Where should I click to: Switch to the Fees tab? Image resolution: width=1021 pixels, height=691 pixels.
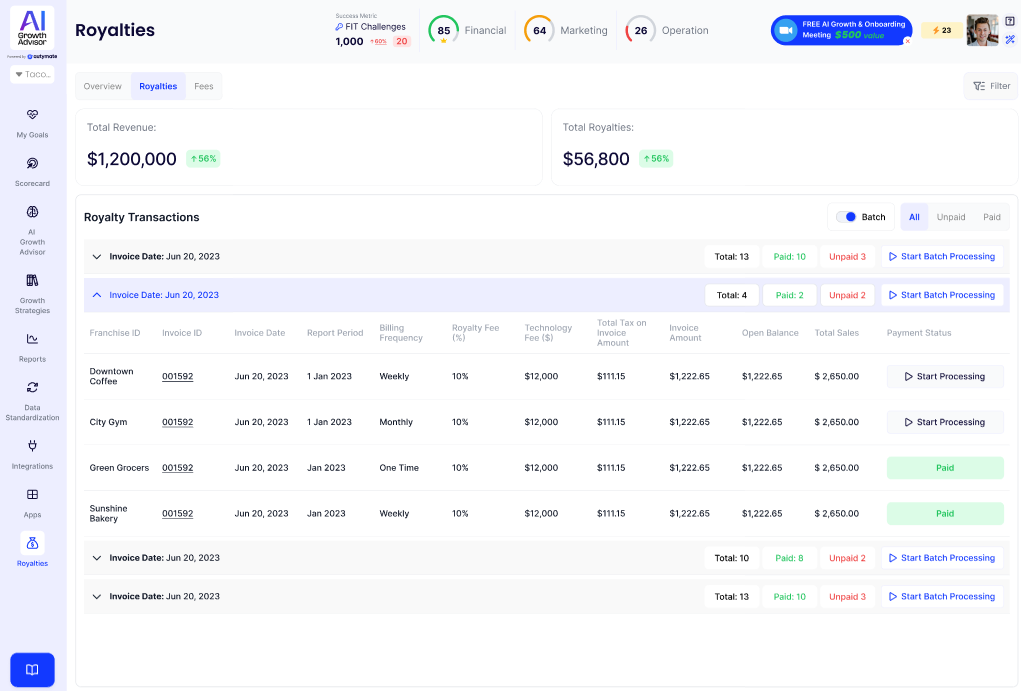[x=204, y=87]
